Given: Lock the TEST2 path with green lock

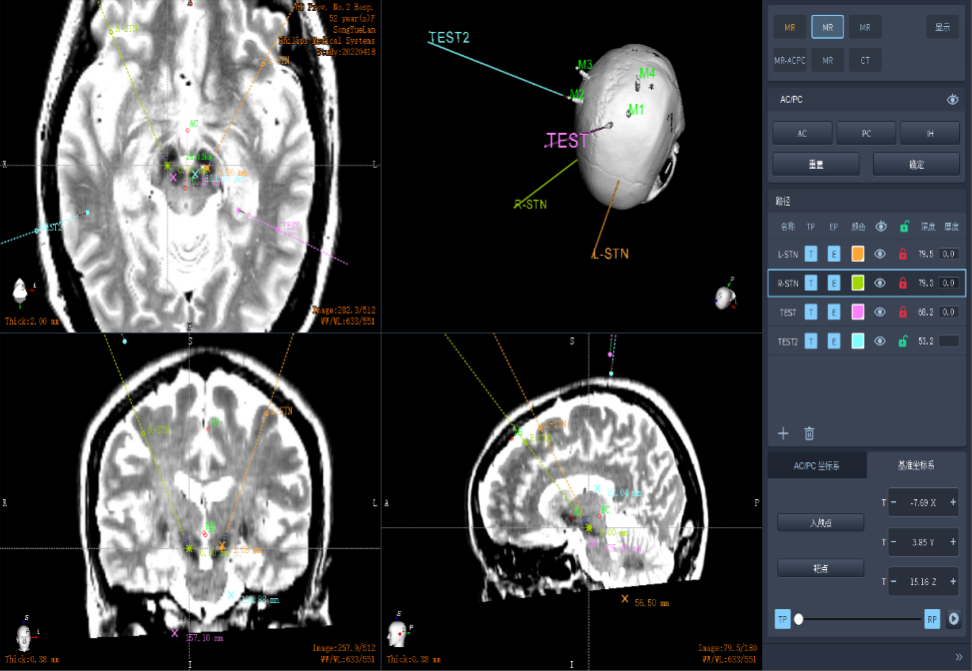Looking at the screenshot, I should point(903,341).
